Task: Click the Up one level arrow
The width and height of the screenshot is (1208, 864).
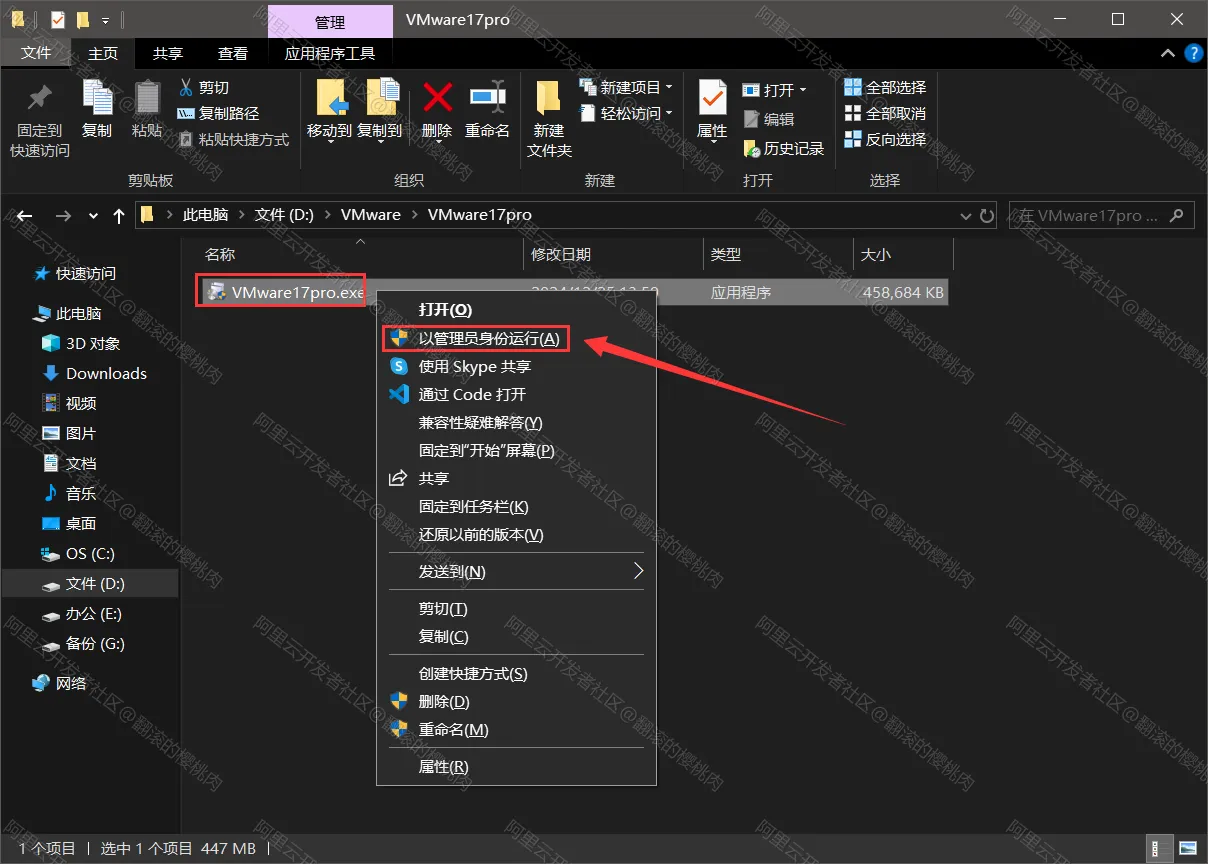Action: coord(119,215)
